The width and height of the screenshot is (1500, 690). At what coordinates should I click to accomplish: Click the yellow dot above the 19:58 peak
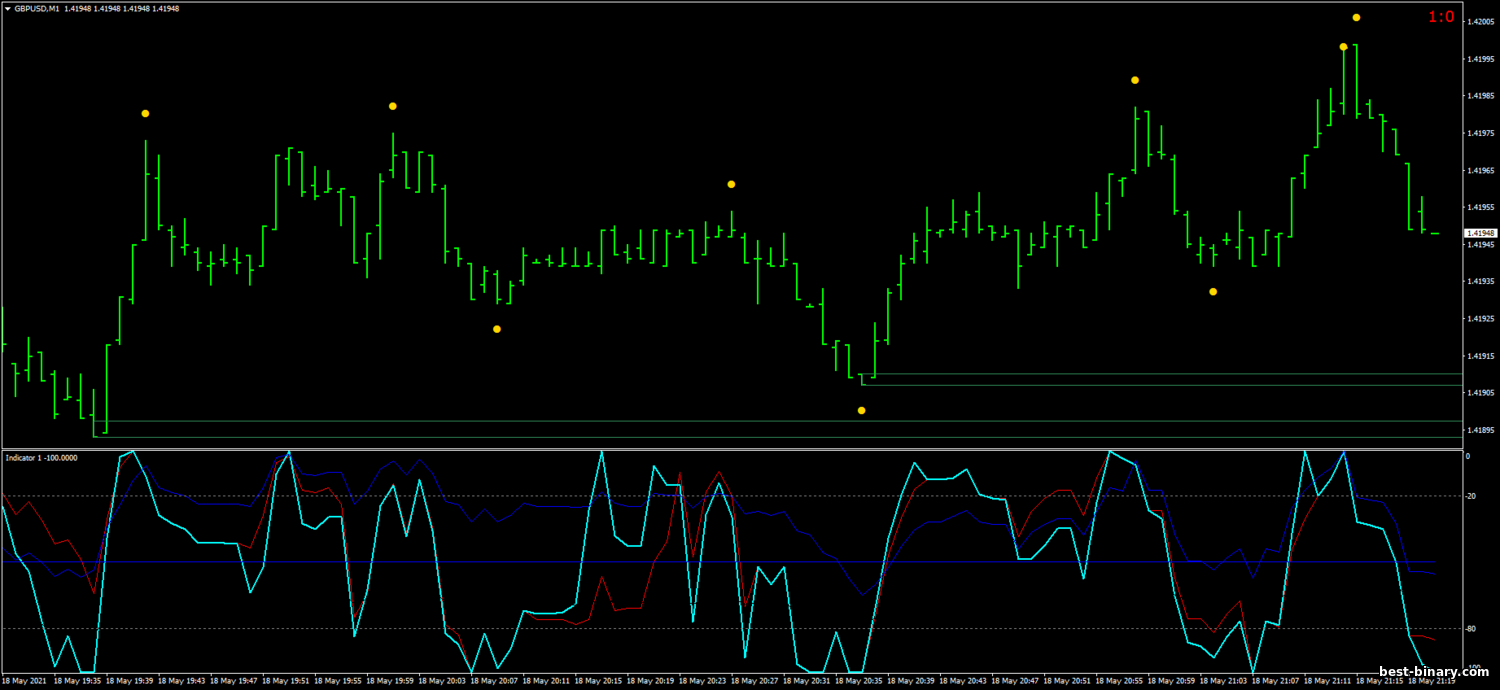[x=393, y=106]
